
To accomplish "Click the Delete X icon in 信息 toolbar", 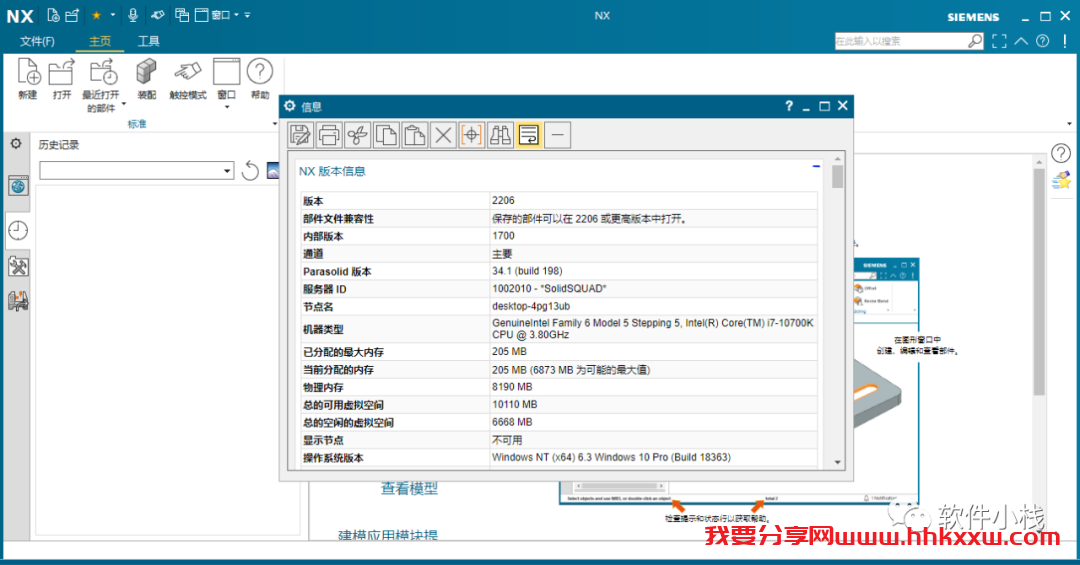I will point(443,135).
